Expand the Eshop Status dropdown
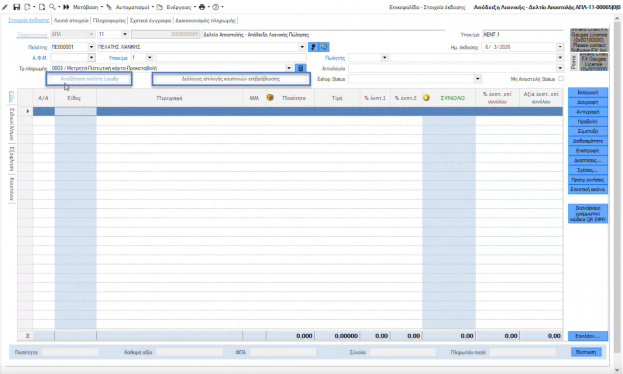This screenshot has width=623, height=374. 478,79
